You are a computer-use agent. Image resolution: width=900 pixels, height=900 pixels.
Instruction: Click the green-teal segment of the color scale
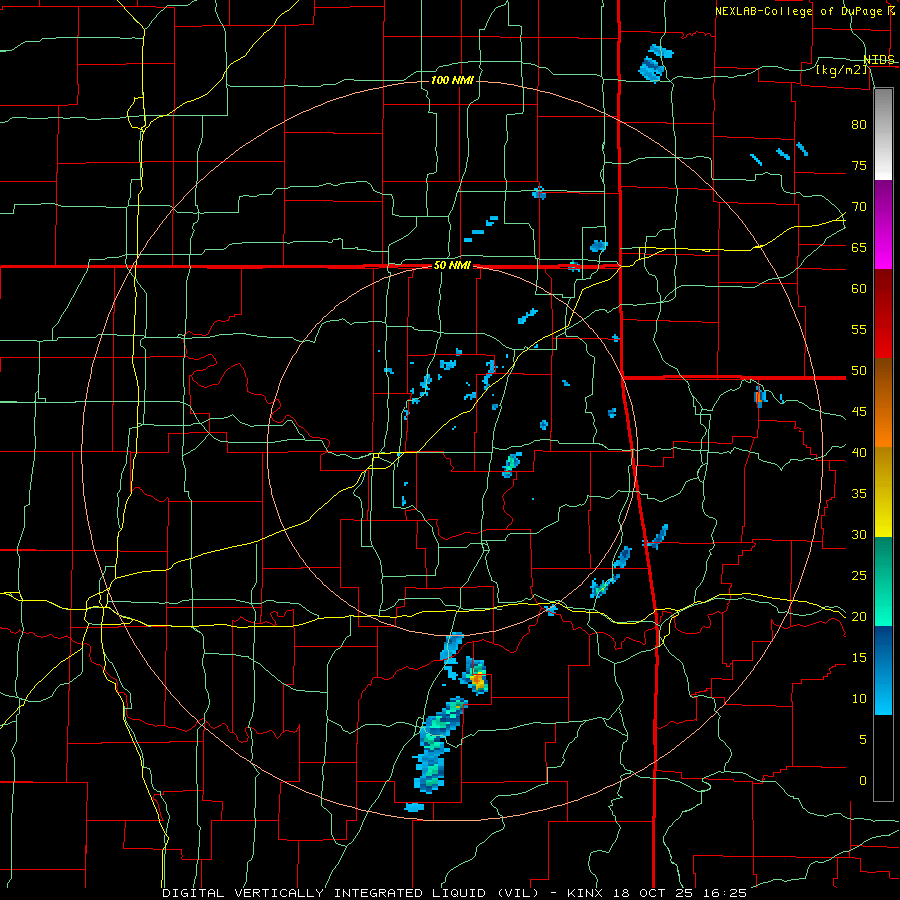pyautogui.click(x=883, y=582)
